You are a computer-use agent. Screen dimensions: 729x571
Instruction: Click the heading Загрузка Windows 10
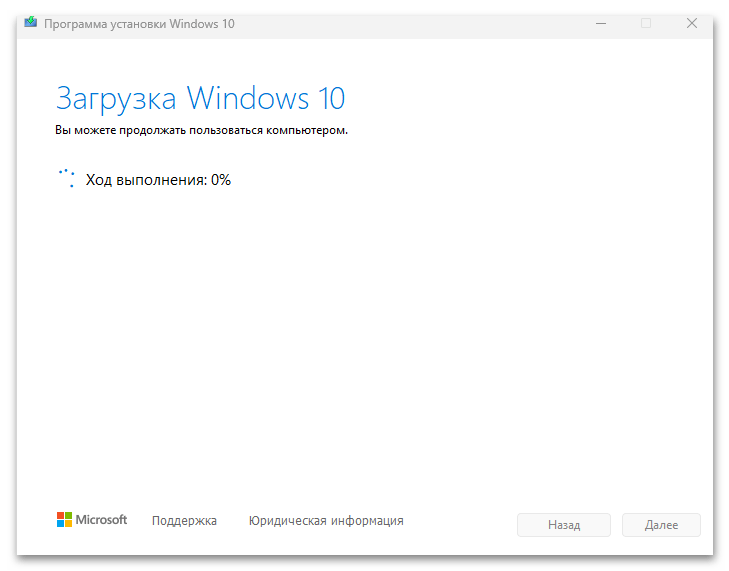(200, 99)
